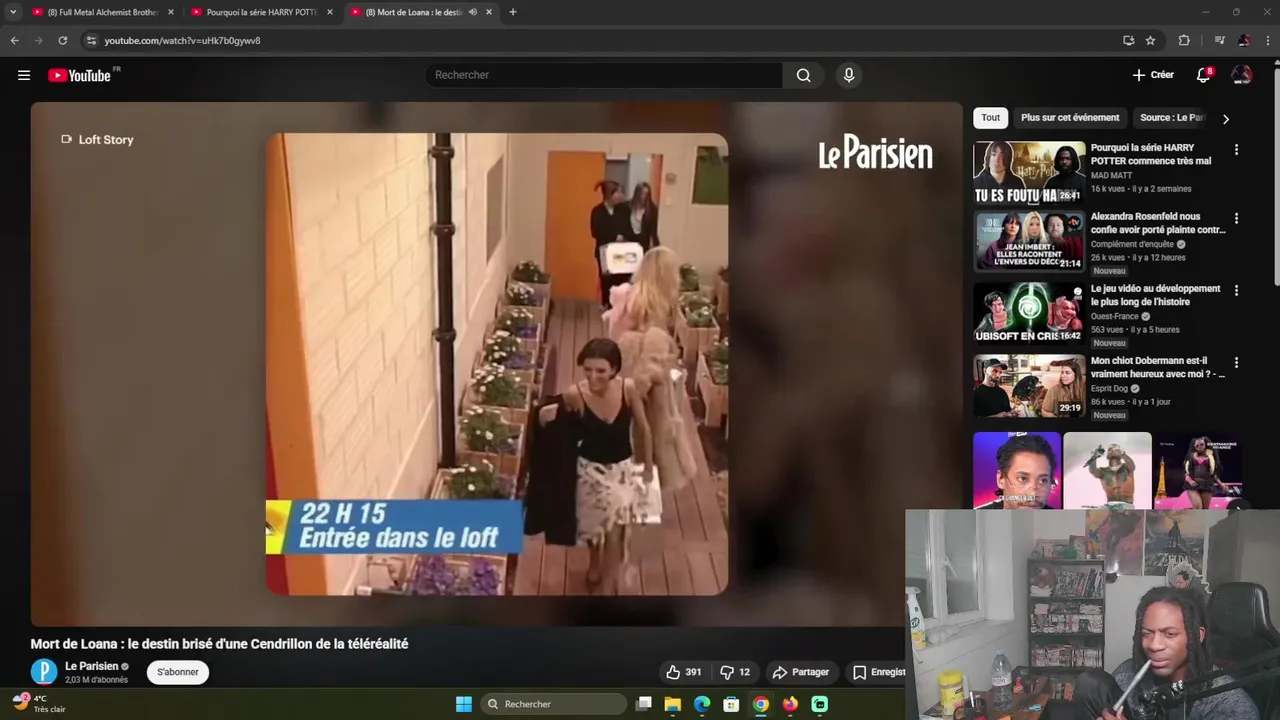This screenshot has width=1280, height=720.
Task: Go forward with the browser forward arrow
Action: 38,40
